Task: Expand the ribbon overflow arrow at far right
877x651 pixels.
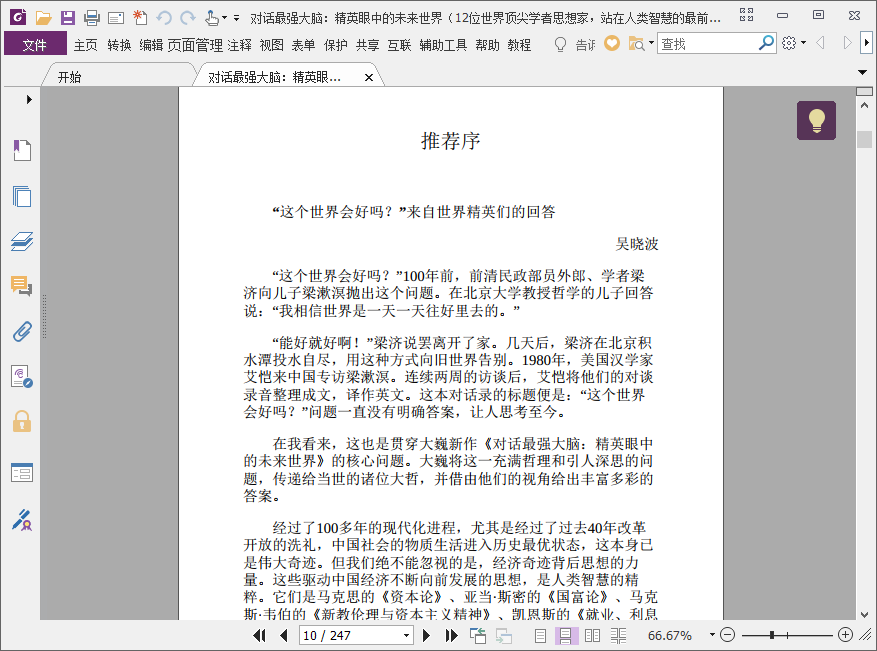Action: [x=866, y=43]
